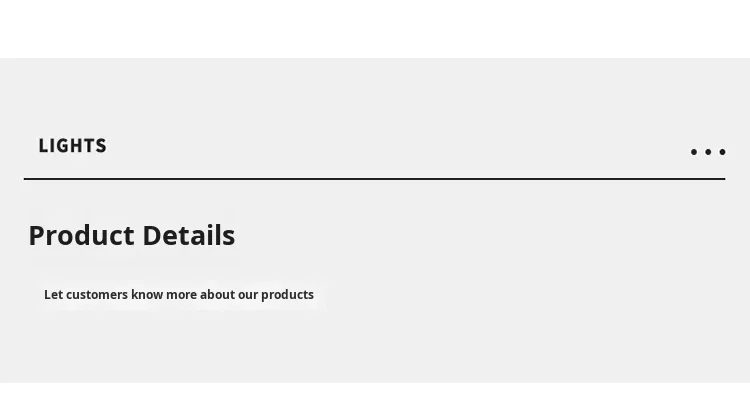Click the letter L in LIGHTS
Screen dimensions: 750x418
pyautogui.click(x=43, y=146)
